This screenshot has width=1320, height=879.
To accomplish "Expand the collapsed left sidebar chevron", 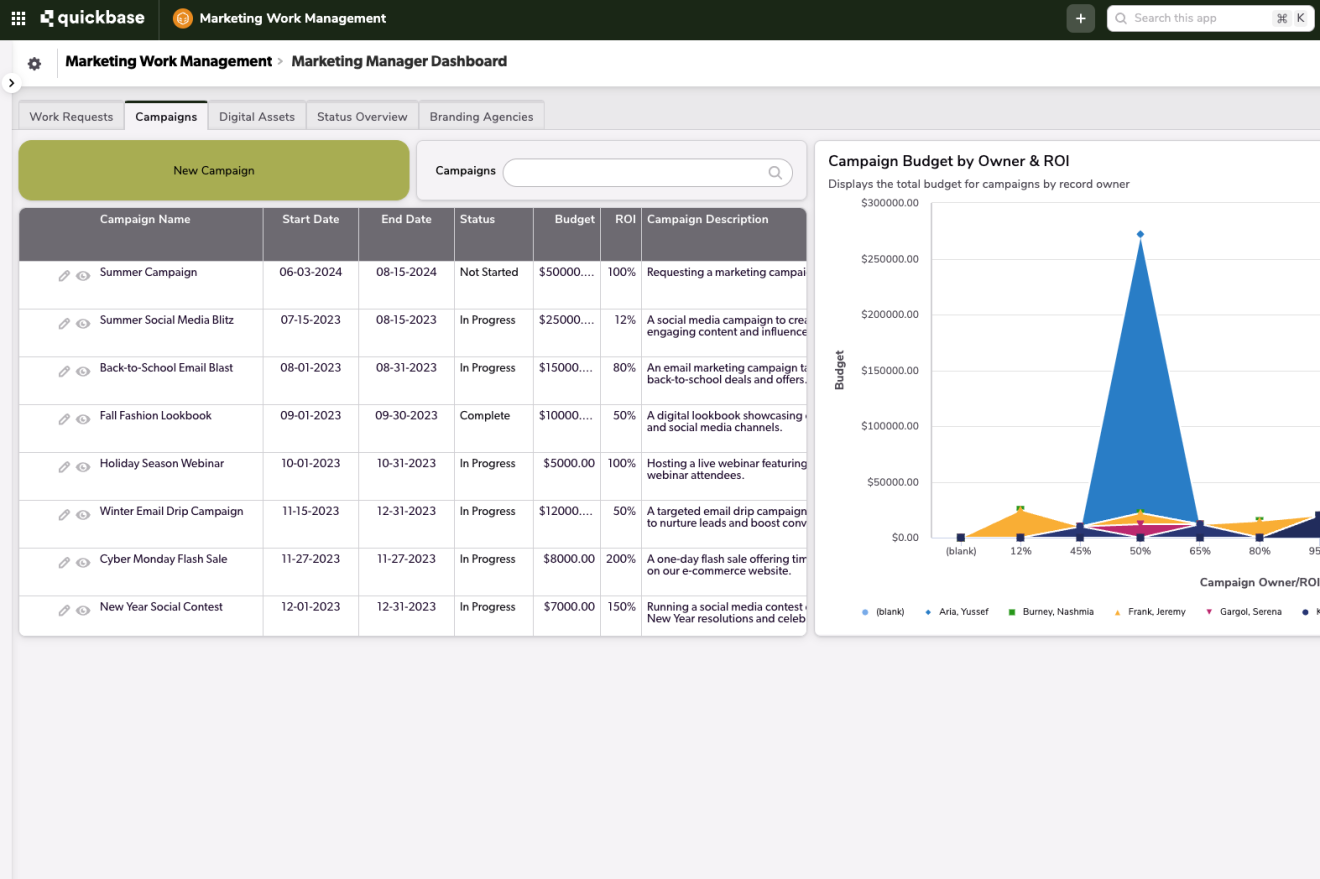I will (x=11, y=83).
